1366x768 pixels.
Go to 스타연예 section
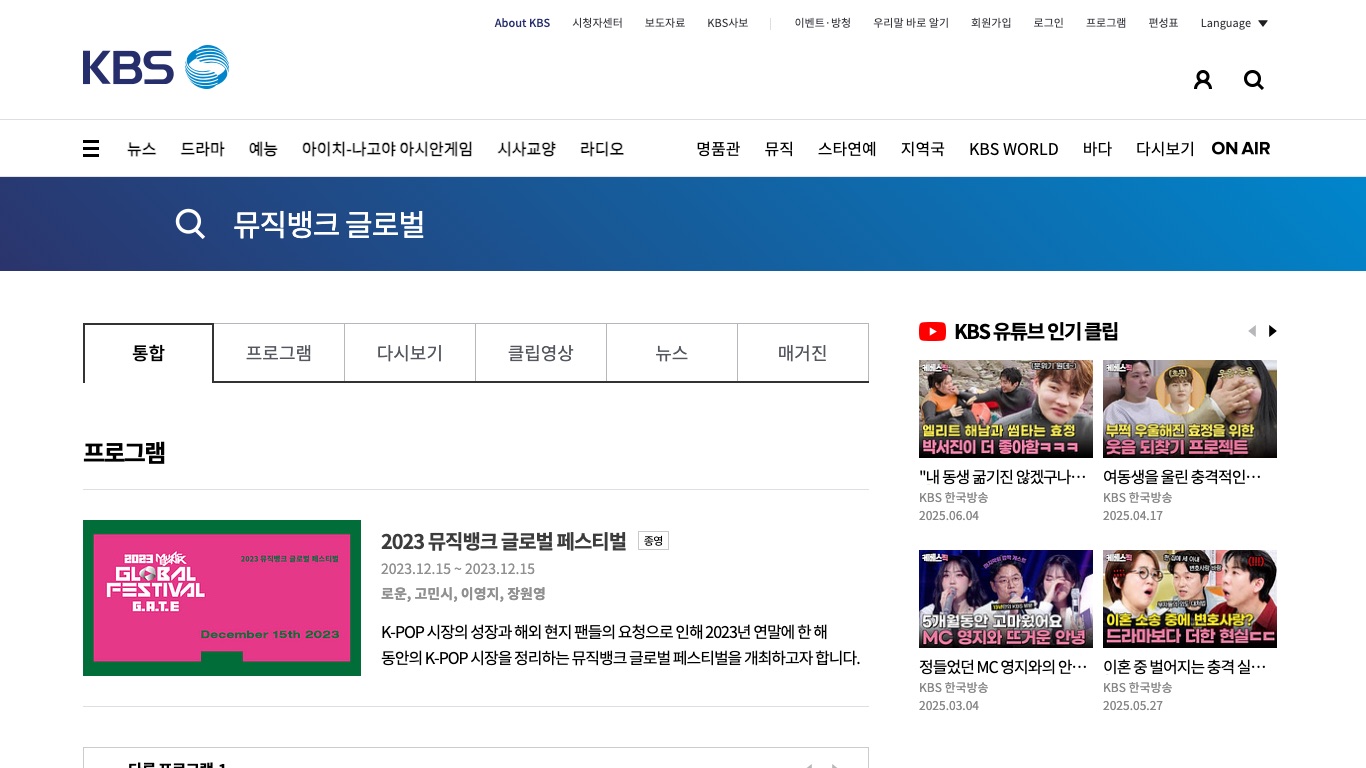tap(847, 149)
